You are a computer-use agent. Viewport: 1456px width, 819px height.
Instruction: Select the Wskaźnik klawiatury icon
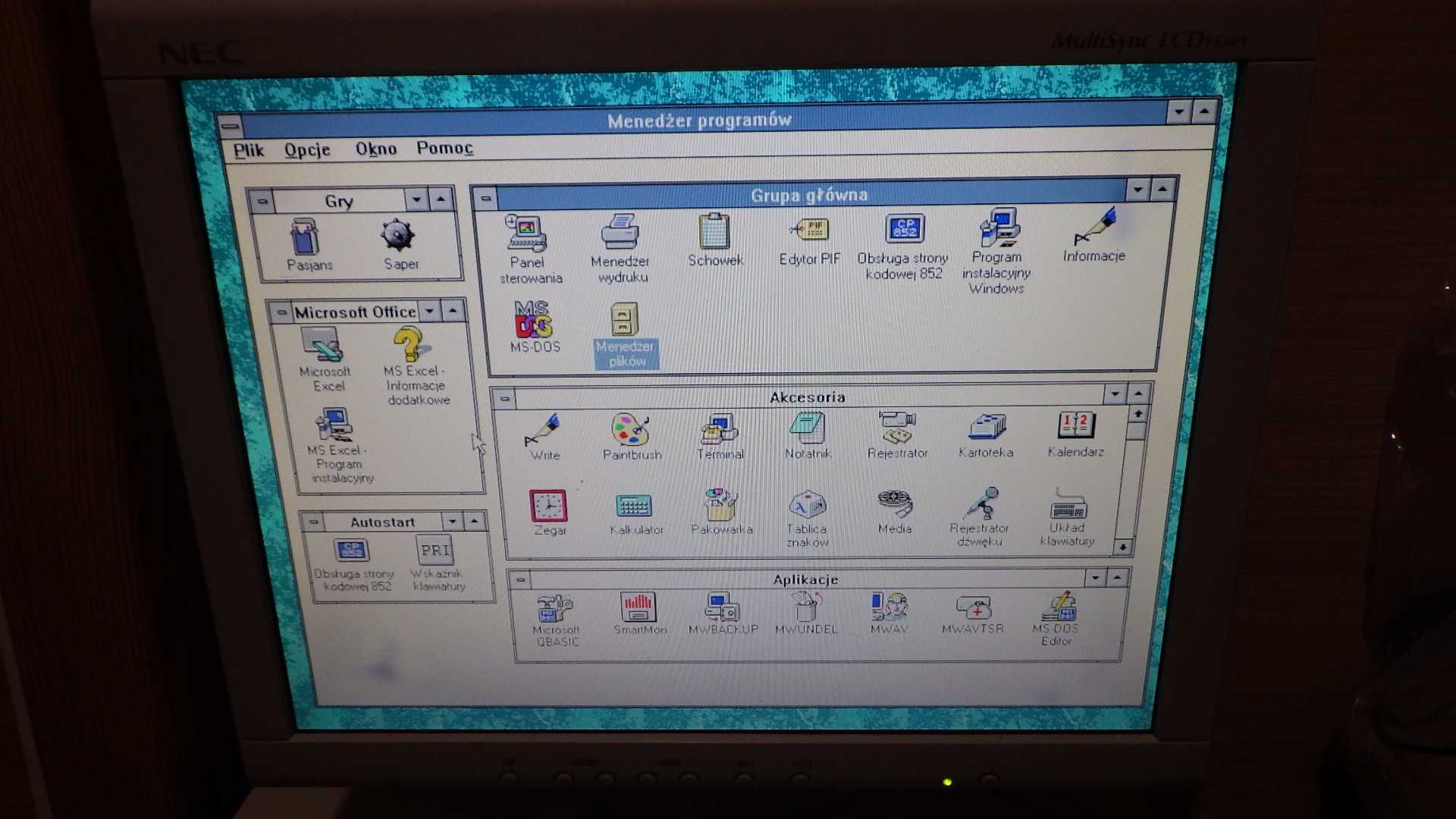click(435, 551)
